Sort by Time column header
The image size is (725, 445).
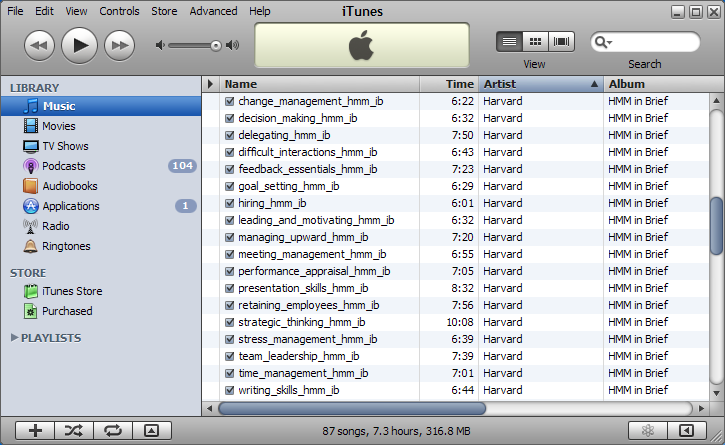point(449,84)
